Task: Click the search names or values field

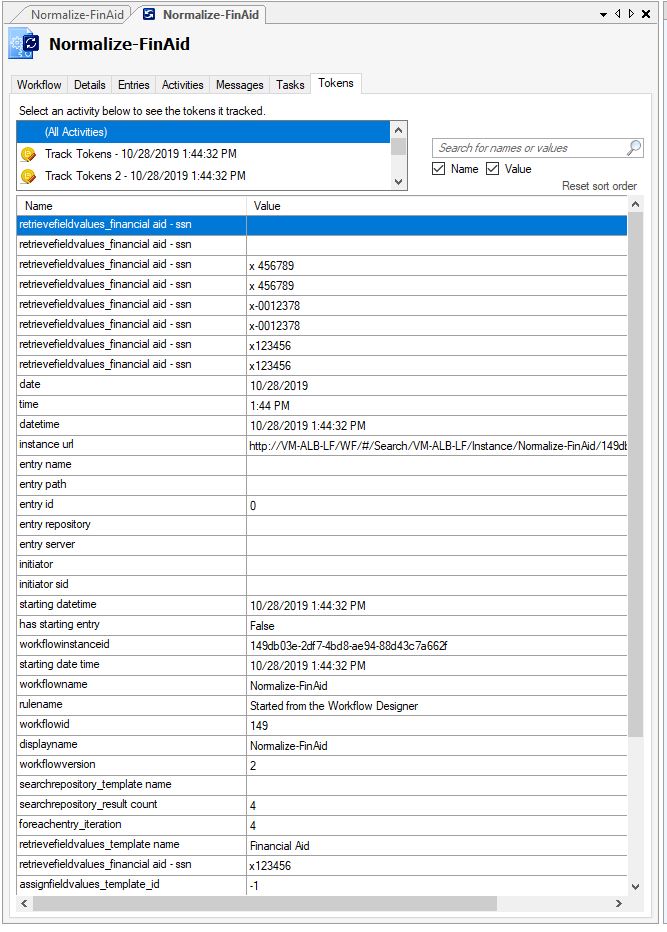Action: tap(528, 148)
